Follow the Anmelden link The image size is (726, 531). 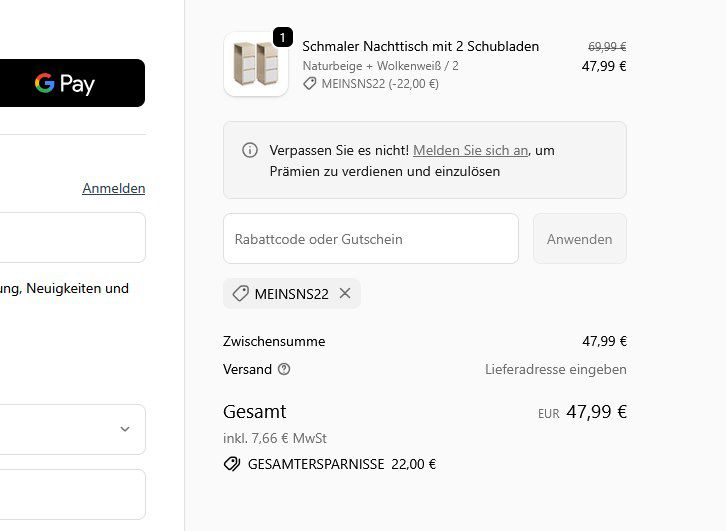click(113, 188)
